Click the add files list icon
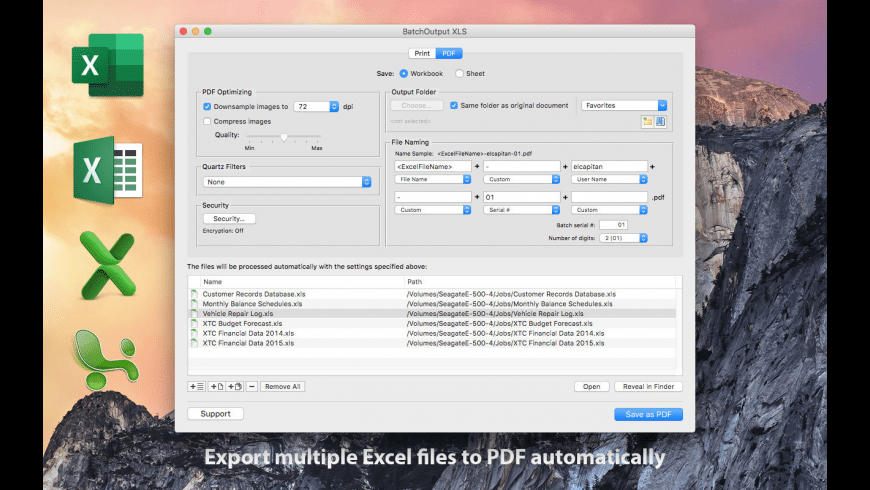The image size is (870, 490). click(196, 386)
